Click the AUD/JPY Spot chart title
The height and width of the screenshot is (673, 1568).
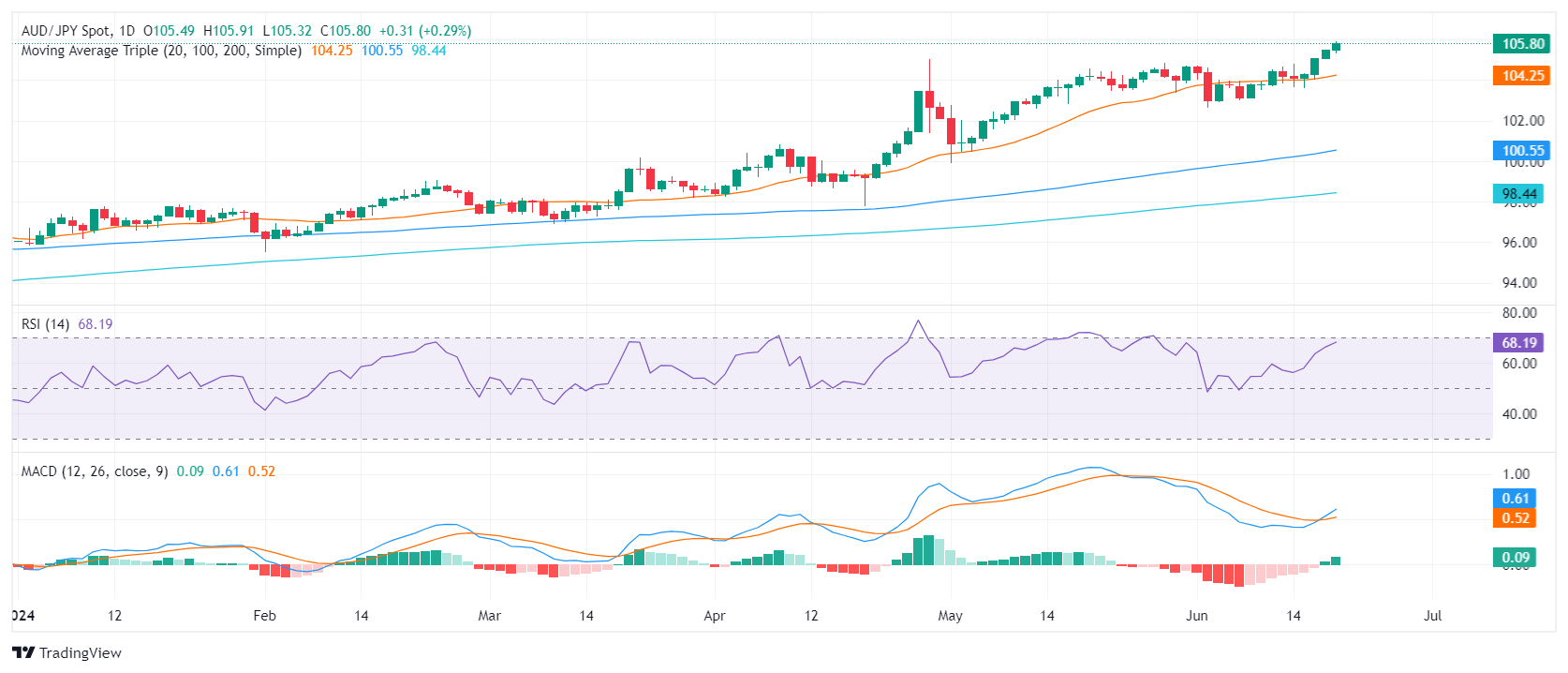pos(66,31)
